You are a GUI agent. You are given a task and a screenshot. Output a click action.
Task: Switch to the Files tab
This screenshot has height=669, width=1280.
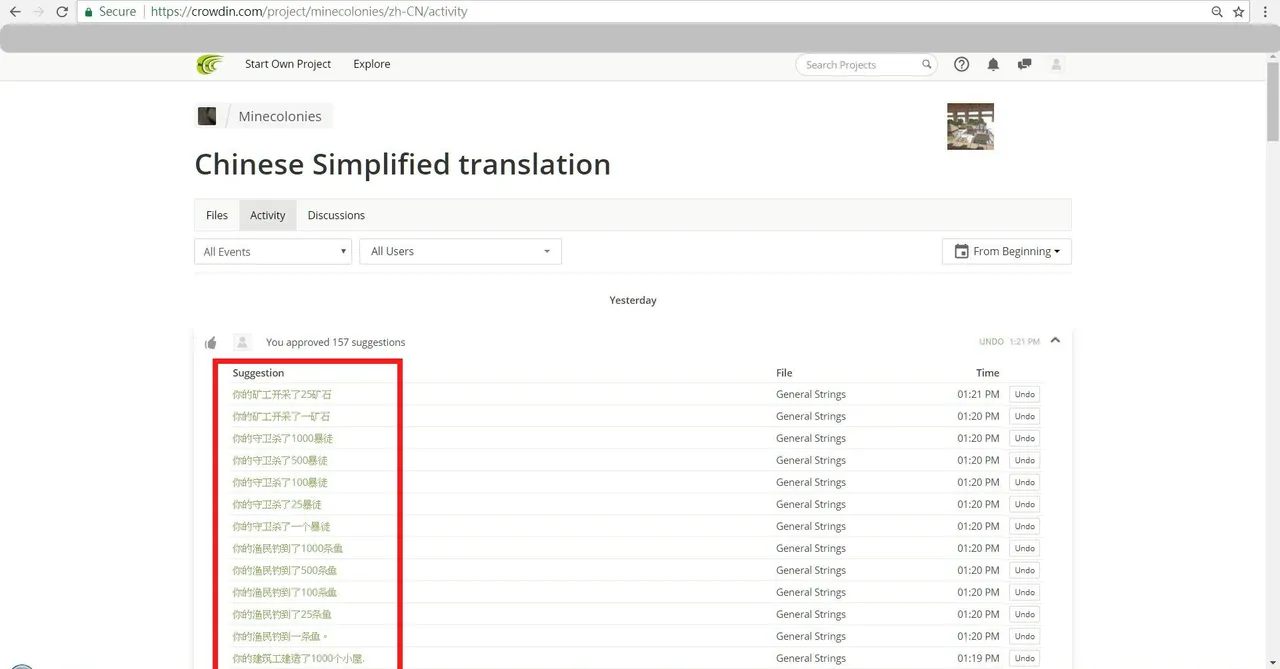point(217,215)
